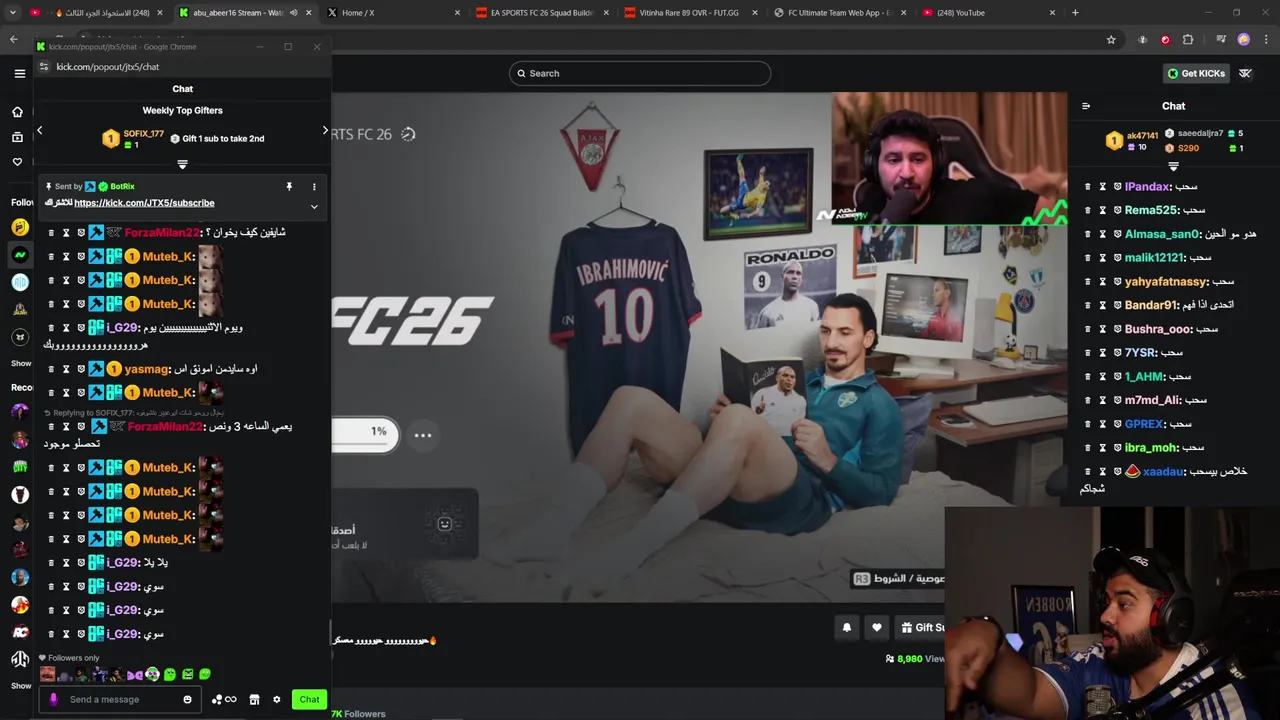Go back using the browser back arrow
The image size is (1280, 720).
click(x=14, y=40)
